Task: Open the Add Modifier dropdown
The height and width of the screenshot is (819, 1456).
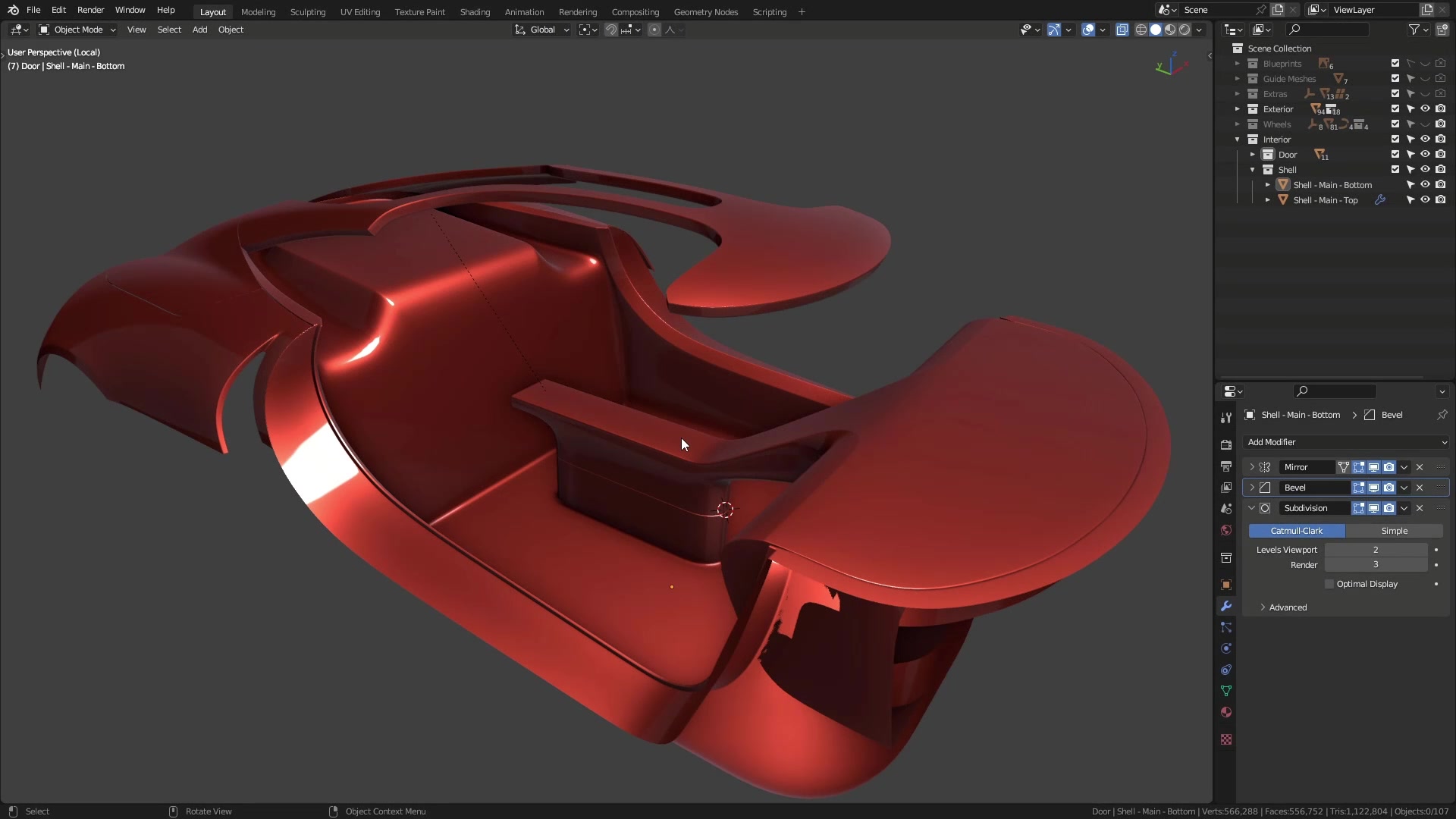Action: tap(1346, 442)
